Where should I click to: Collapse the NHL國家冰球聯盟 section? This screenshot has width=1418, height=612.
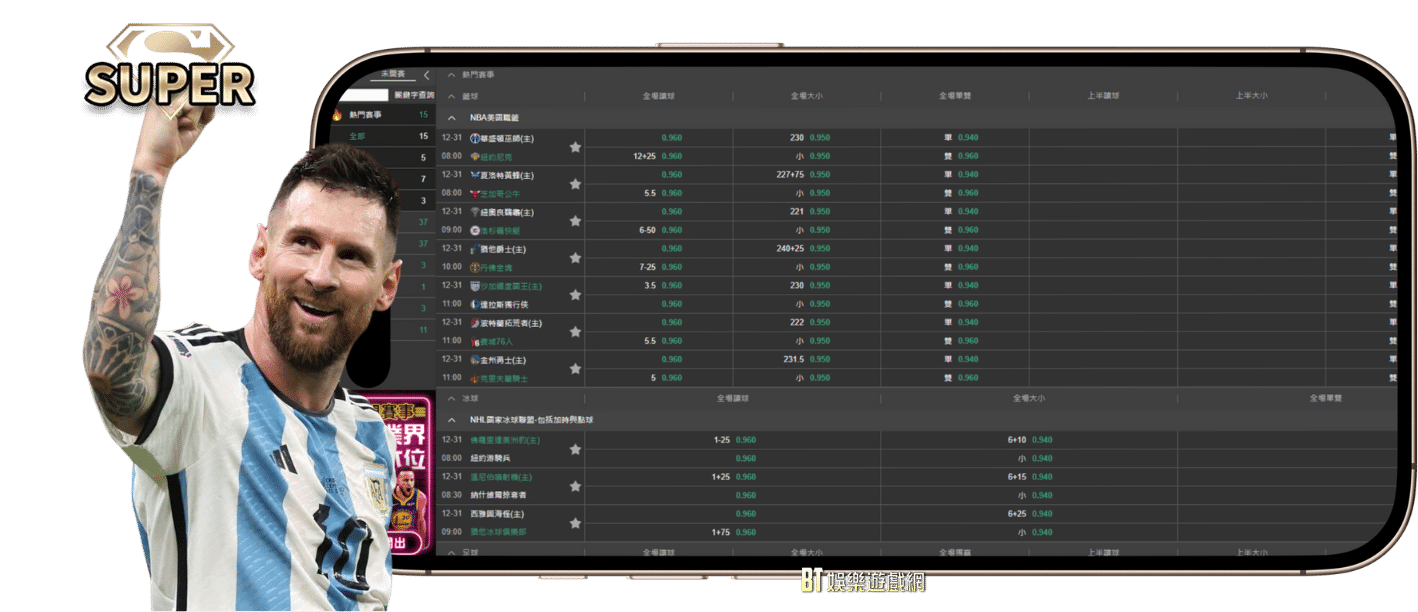452,420
